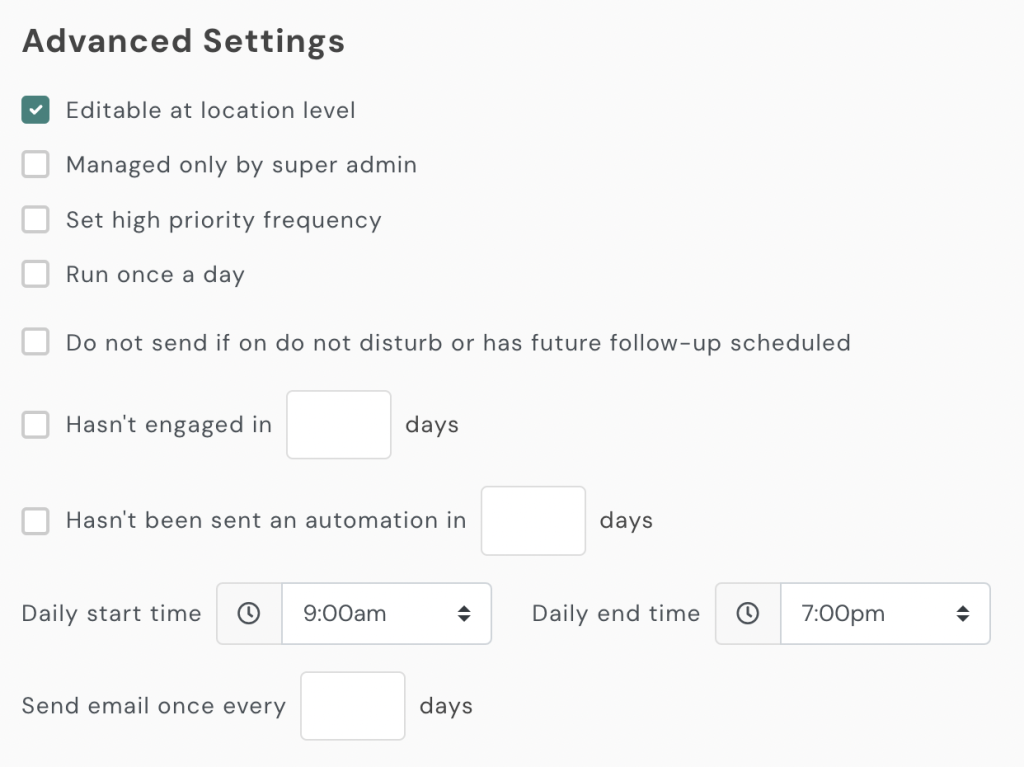
Task: Select the Send email once every days input
Action: [x=353, y=706]
